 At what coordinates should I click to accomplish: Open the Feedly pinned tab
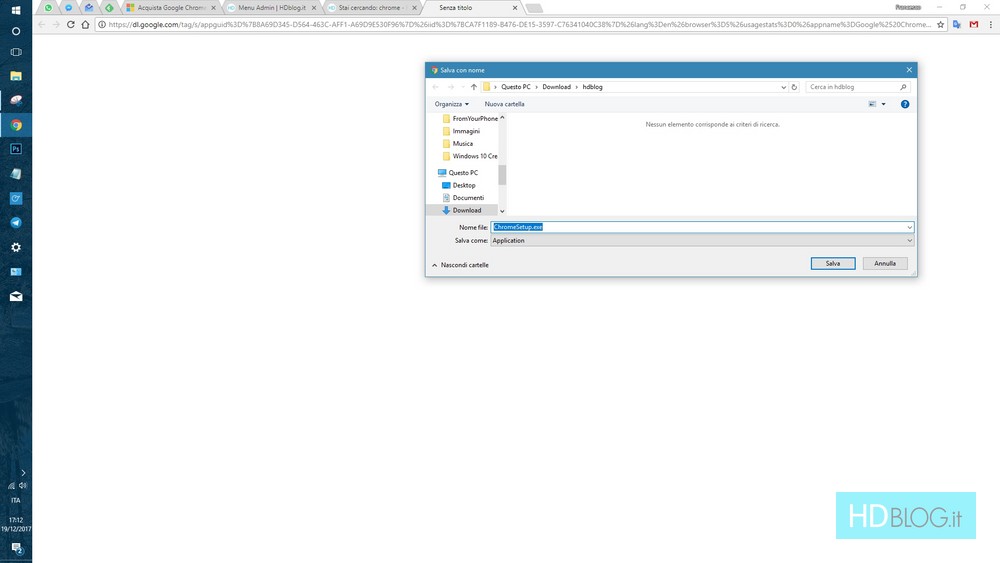[110, 8]
